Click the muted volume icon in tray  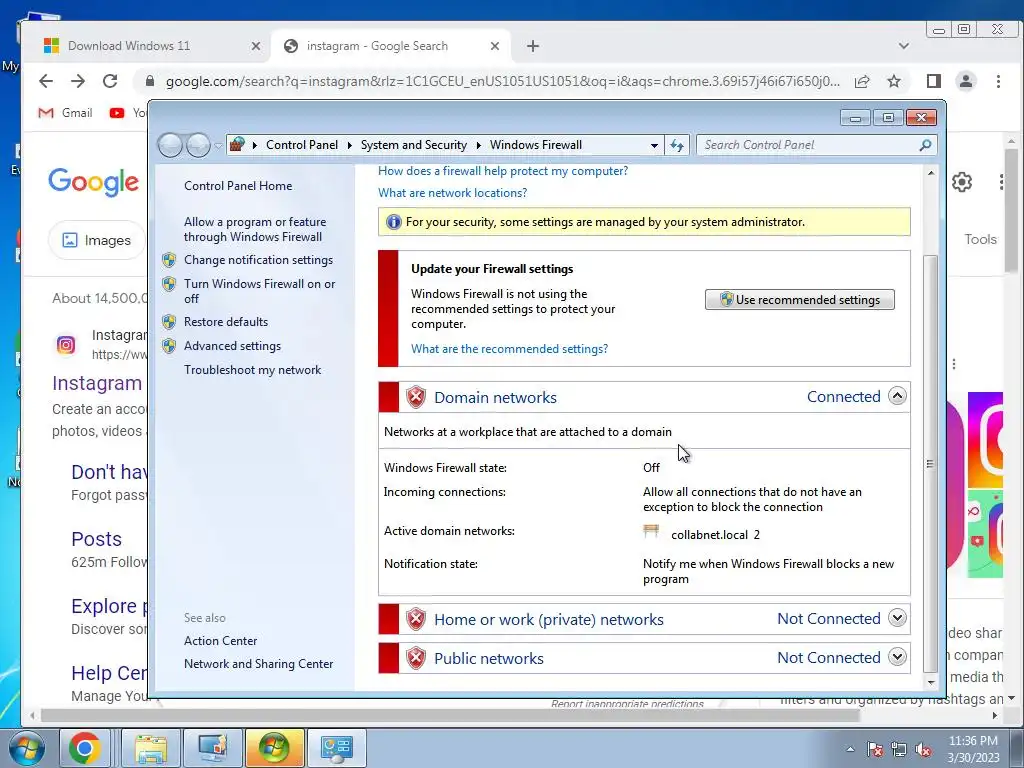(x=923, y=750)
